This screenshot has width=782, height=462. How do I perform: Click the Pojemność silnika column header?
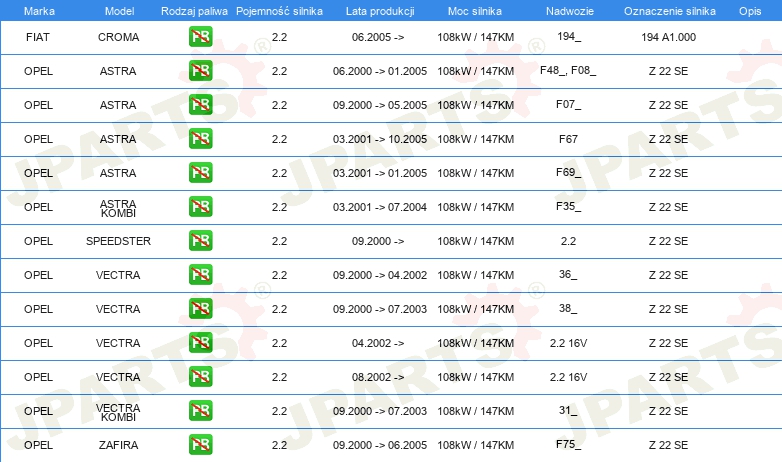(279, 11)
